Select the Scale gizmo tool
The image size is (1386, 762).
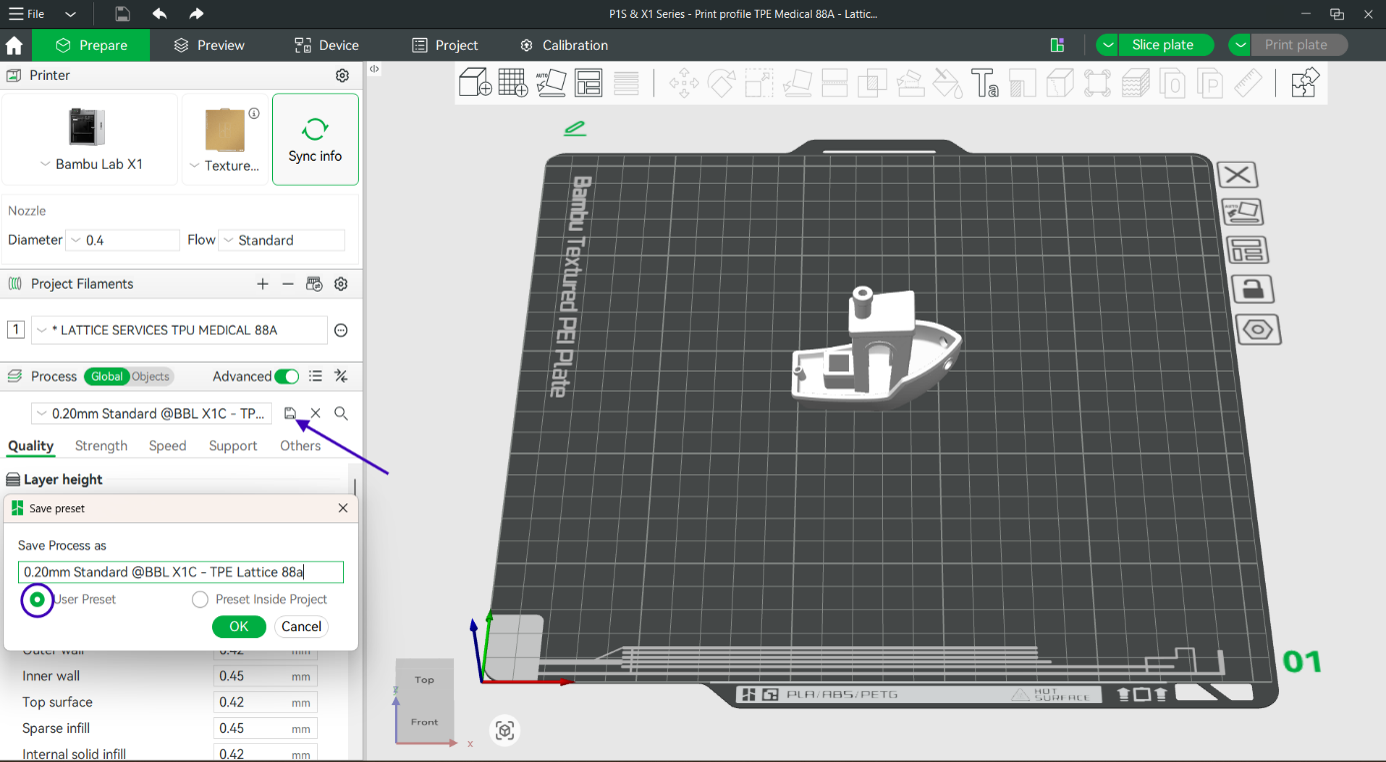pyautogui.click(x=759, y=82)
